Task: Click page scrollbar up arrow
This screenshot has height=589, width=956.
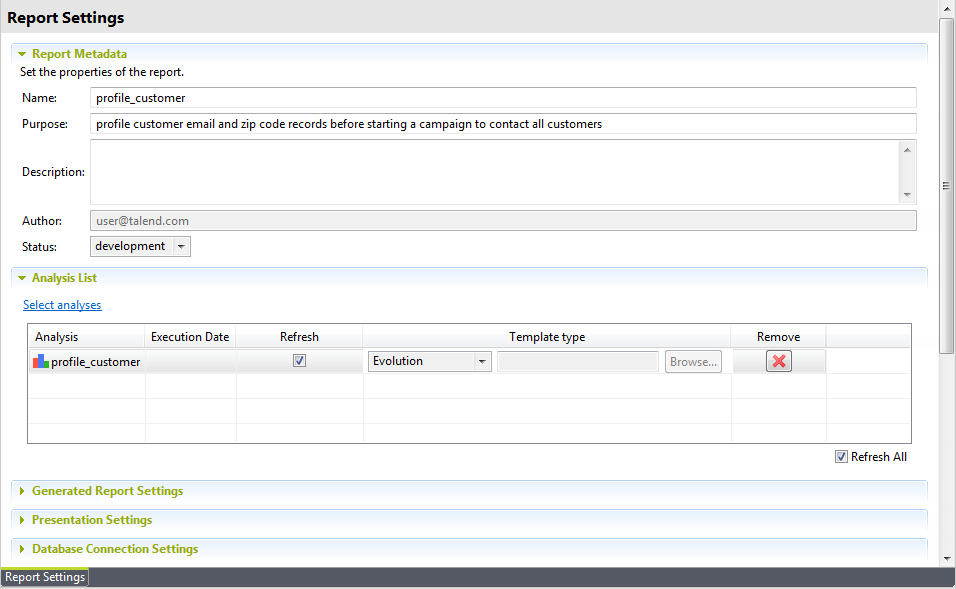Action: 947,8
